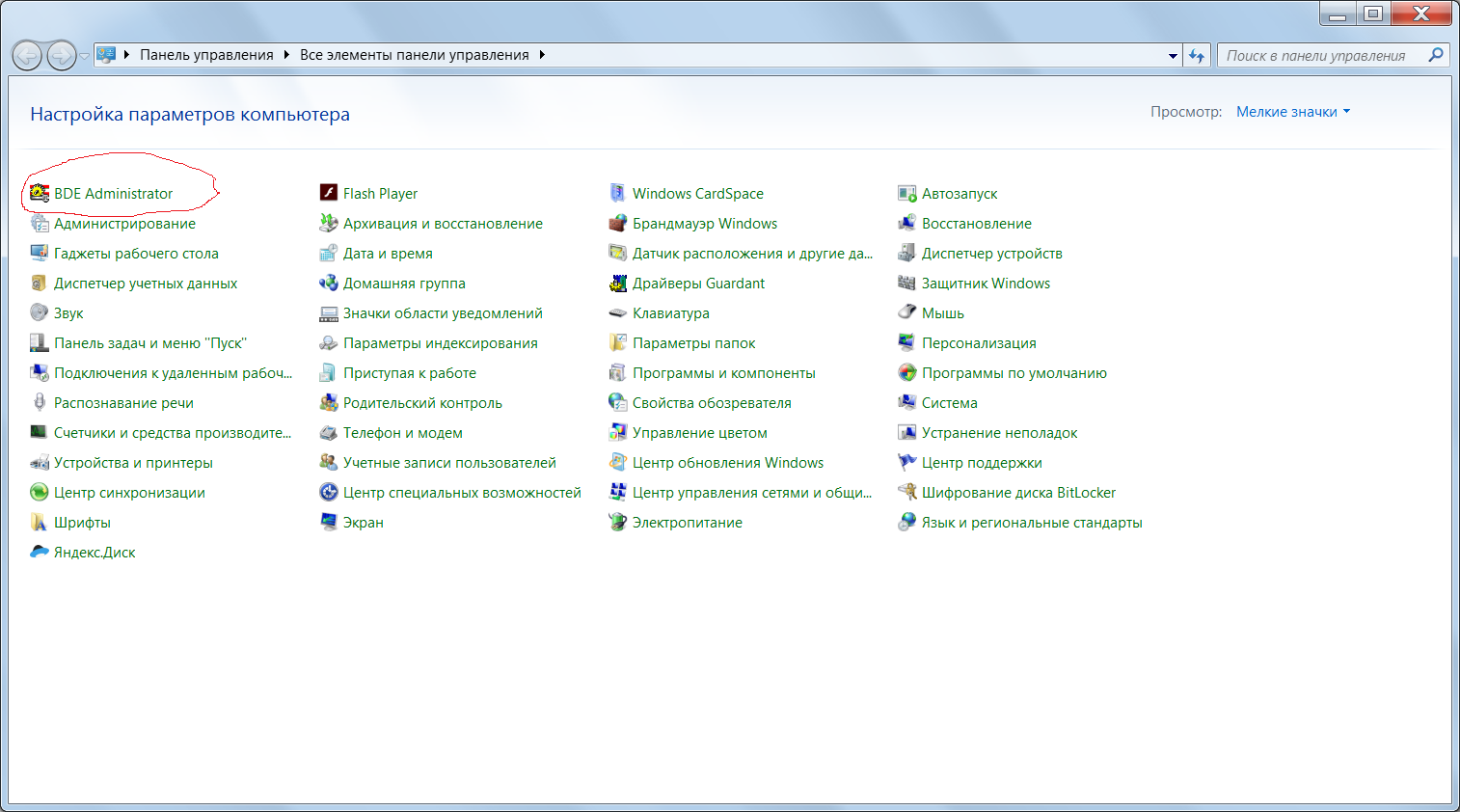Expand the Мелкие значки view dropdown

1293,112
